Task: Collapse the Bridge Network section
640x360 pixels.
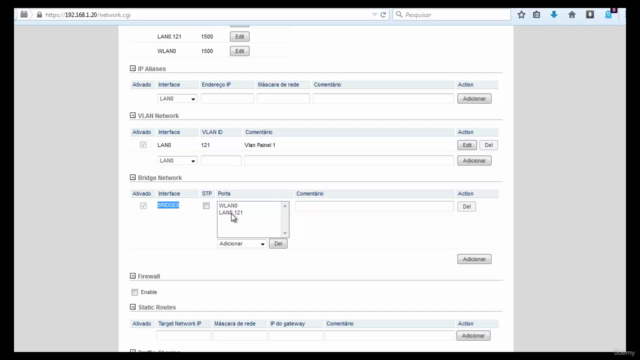Action: coord(133,178)
